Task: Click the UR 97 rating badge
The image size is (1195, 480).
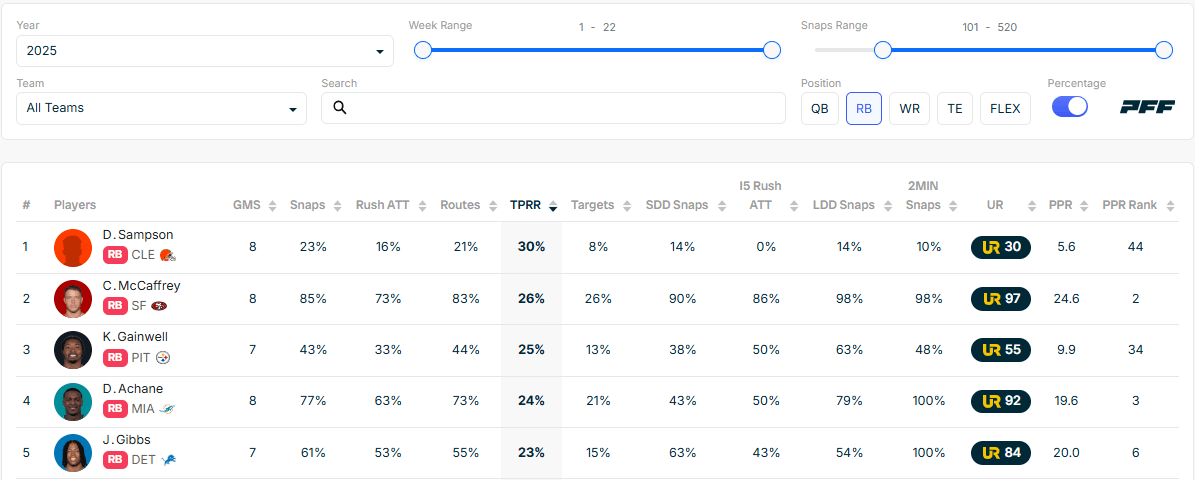Action: (1001, 298)
